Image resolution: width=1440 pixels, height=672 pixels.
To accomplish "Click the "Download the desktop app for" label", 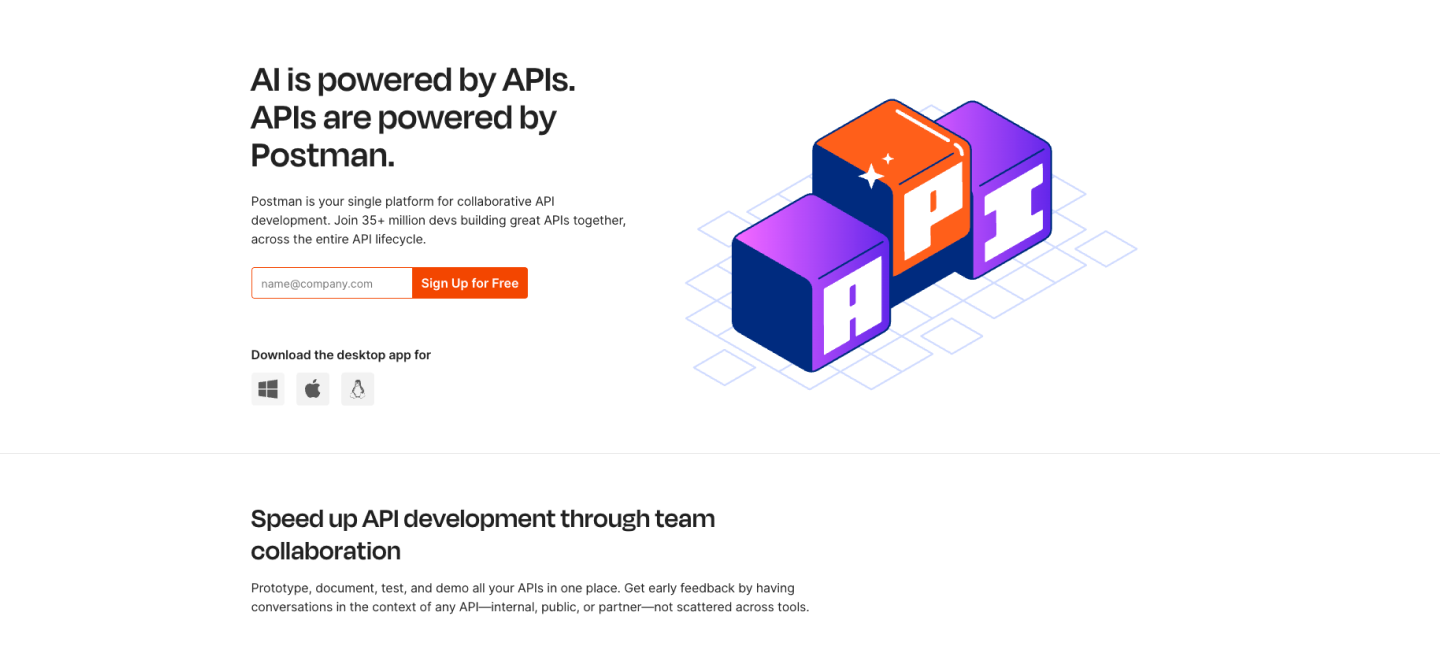I will coord(341,355).
